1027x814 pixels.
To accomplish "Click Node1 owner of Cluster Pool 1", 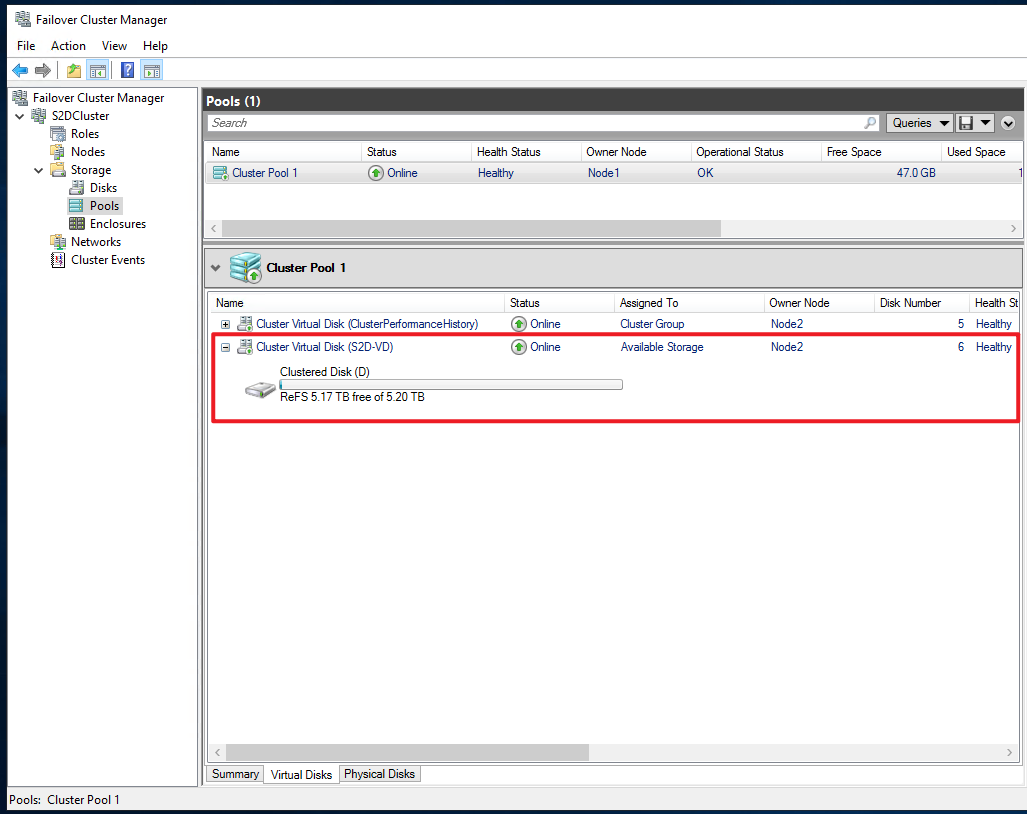I will point(603,173).
